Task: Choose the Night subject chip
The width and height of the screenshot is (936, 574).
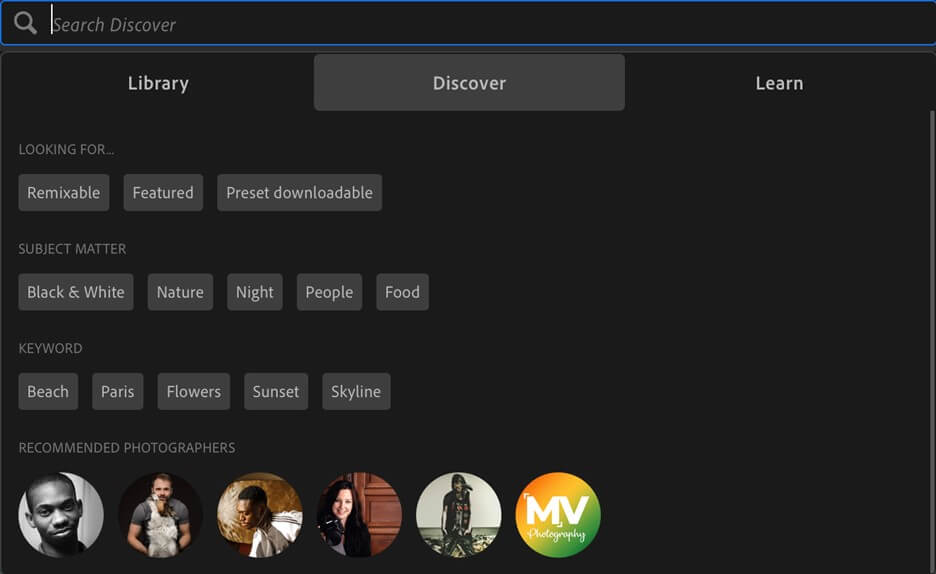Action: pos(255,292)
